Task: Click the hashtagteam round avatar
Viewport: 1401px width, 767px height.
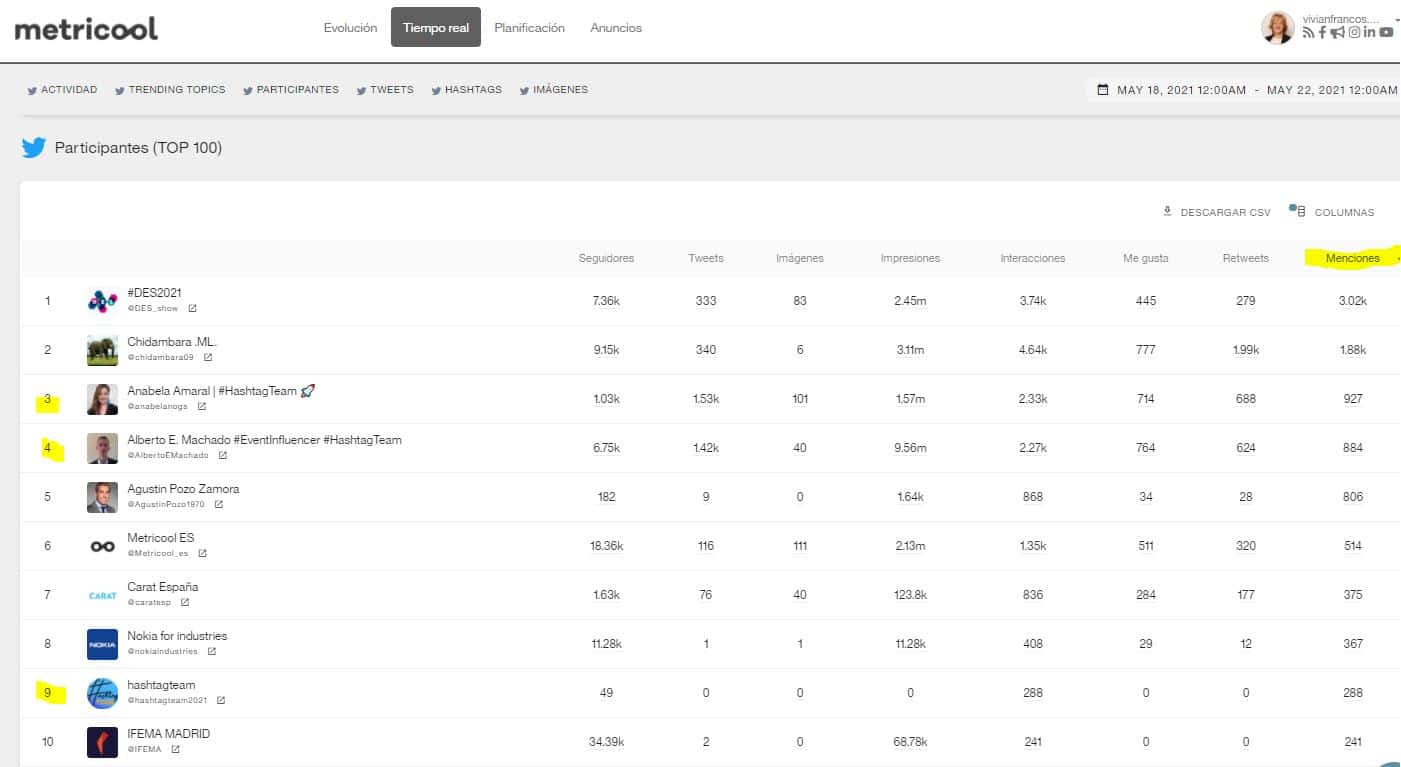Action: pyautogui.click(x=103, y=693)
